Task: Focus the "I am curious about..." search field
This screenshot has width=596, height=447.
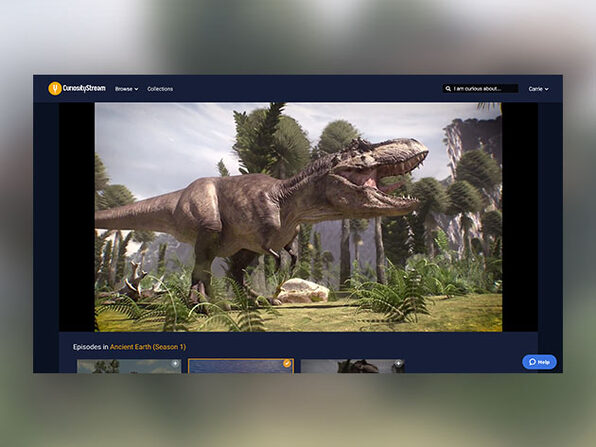Action: (480, 89)
